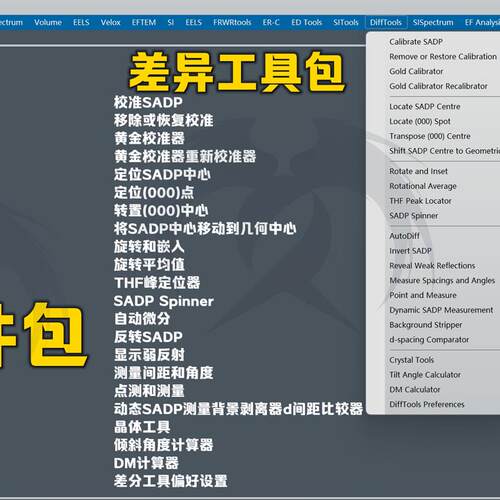Open the ER-C menu
Screen dimensions: 500x500
coord(271,22)
